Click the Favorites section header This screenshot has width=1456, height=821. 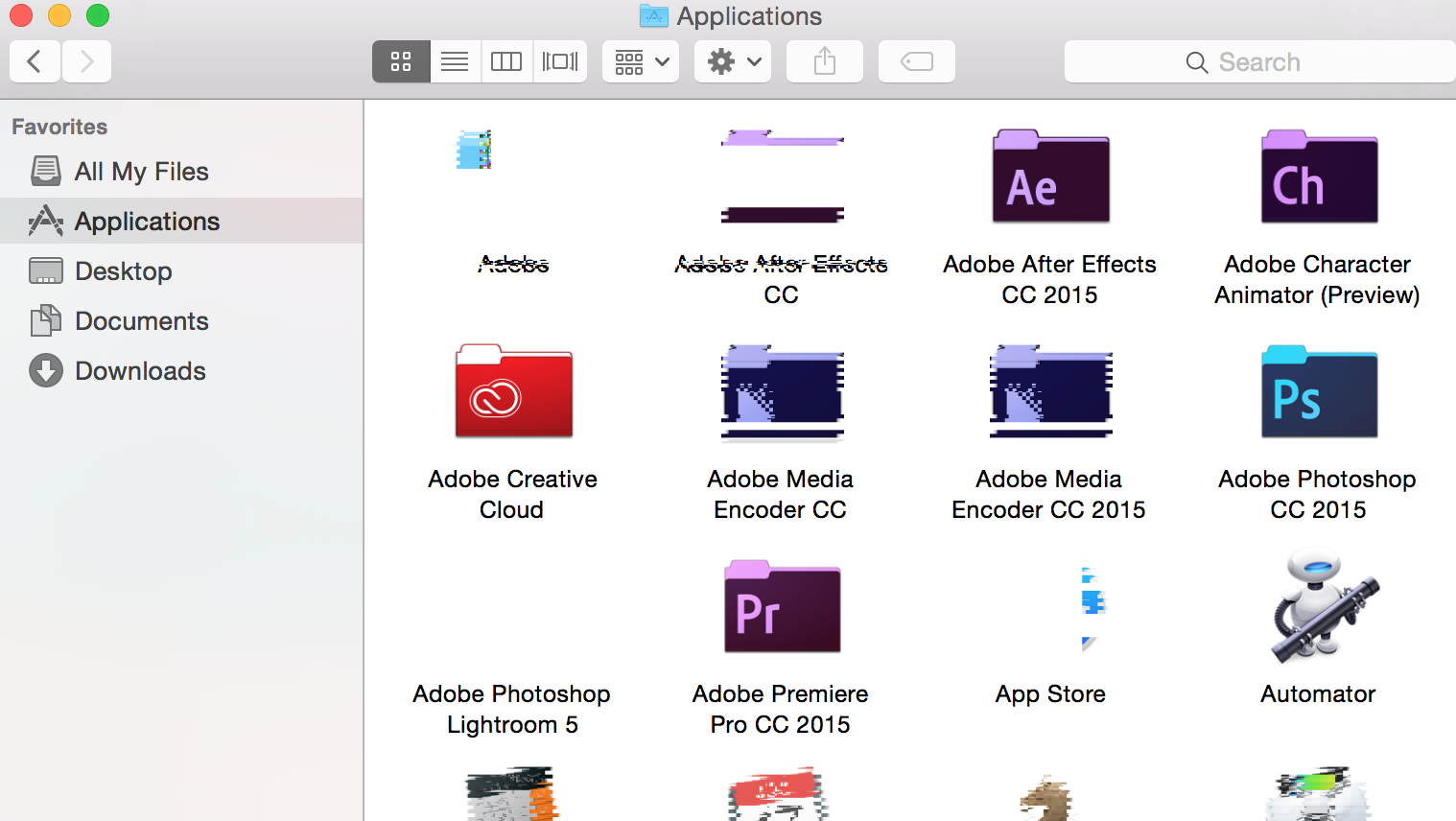click(59, 127)
